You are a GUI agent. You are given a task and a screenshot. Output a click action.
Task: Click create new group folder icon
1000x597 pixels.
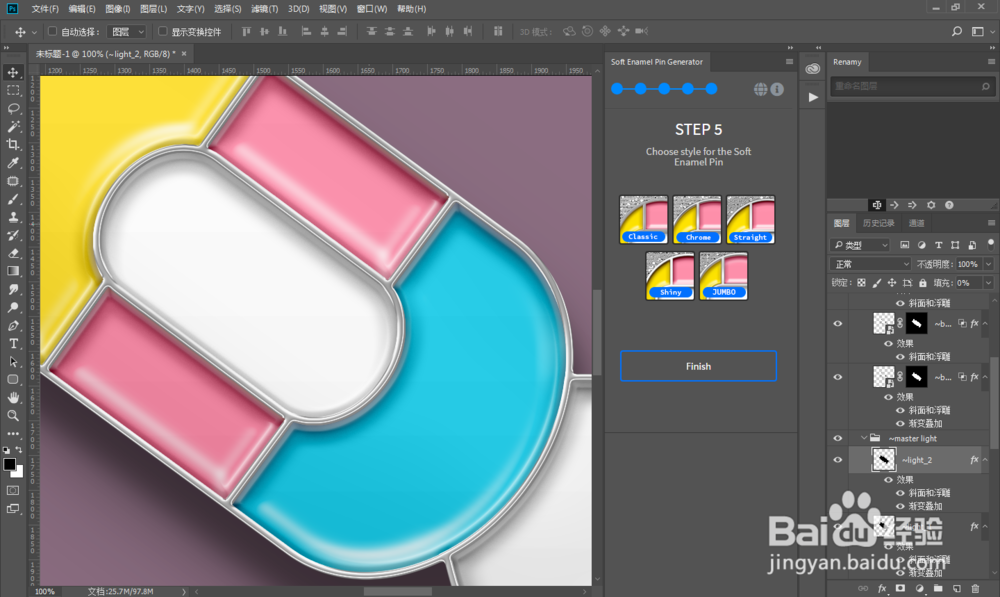point(938,588)
